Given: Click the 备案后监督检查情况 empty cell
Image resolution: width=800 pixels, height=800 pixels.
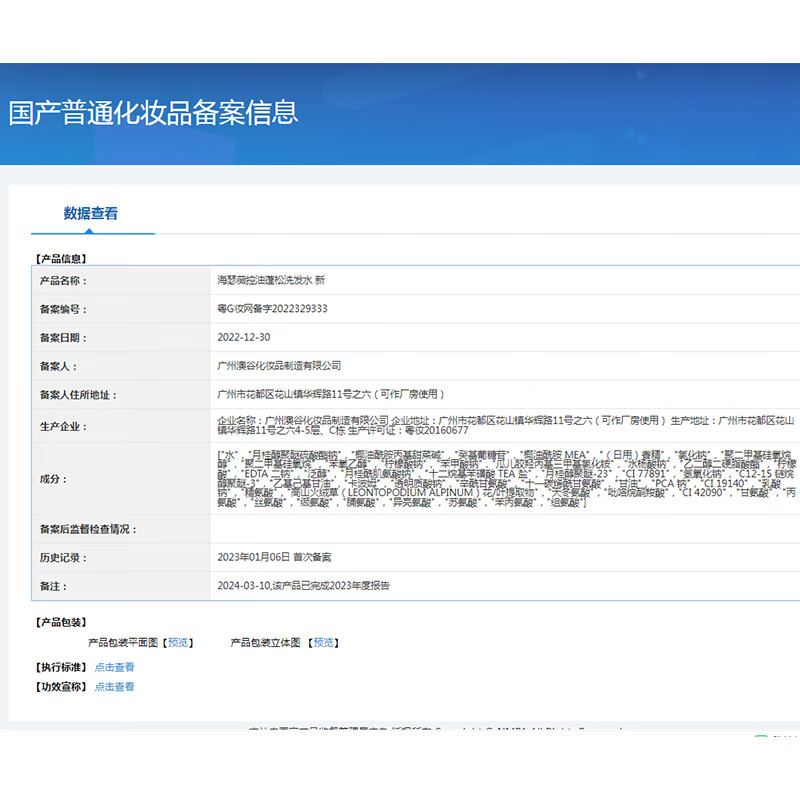Looking at the screenshot, I should pyautogui.click(x=400, y=530).
